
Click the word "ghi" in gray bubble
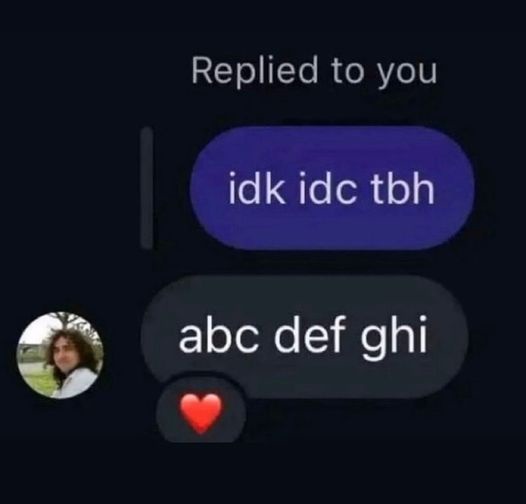[x=393, y=339]
